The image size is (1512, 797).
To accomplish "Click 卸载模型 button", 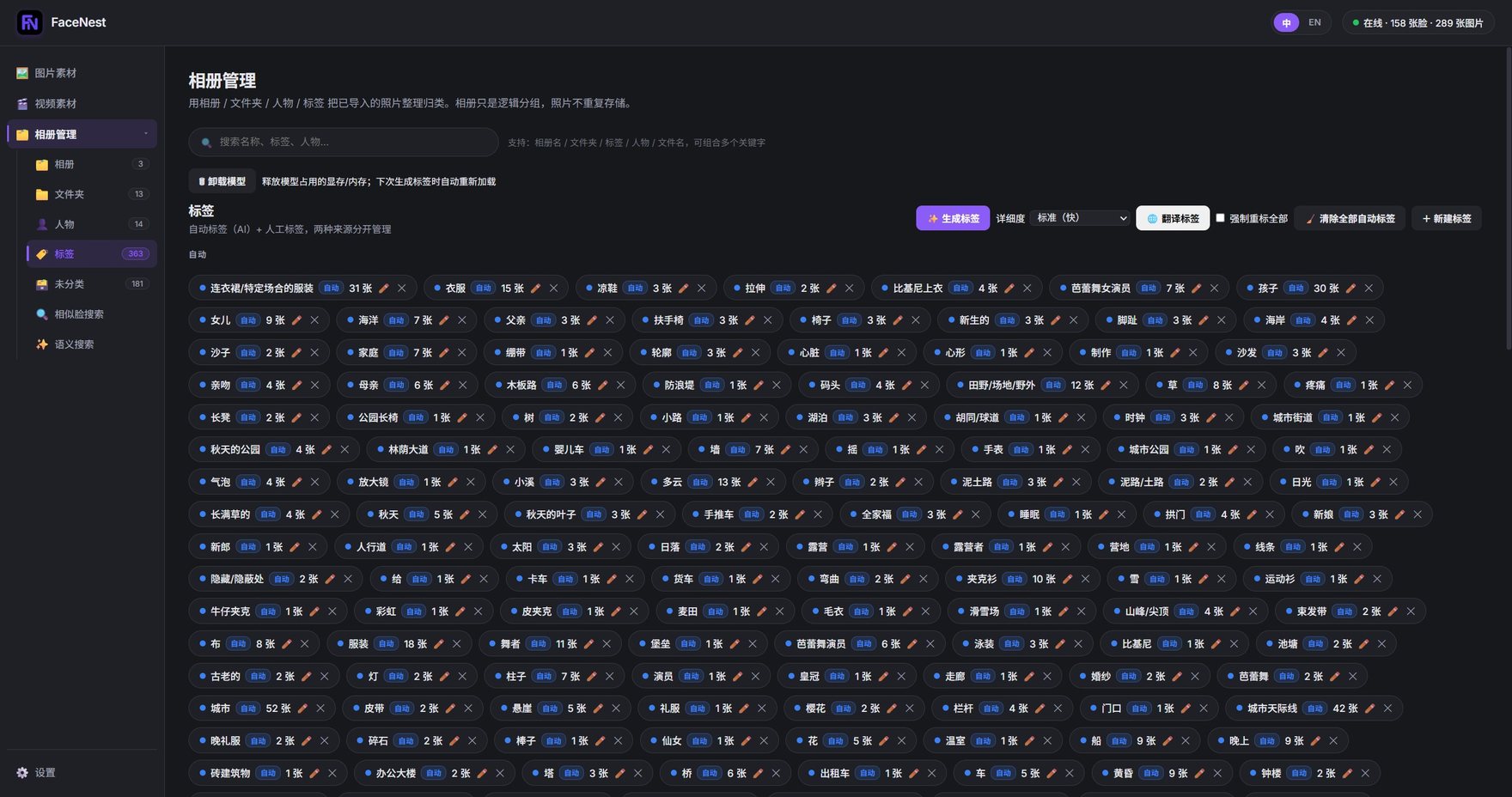I will 222,181.
